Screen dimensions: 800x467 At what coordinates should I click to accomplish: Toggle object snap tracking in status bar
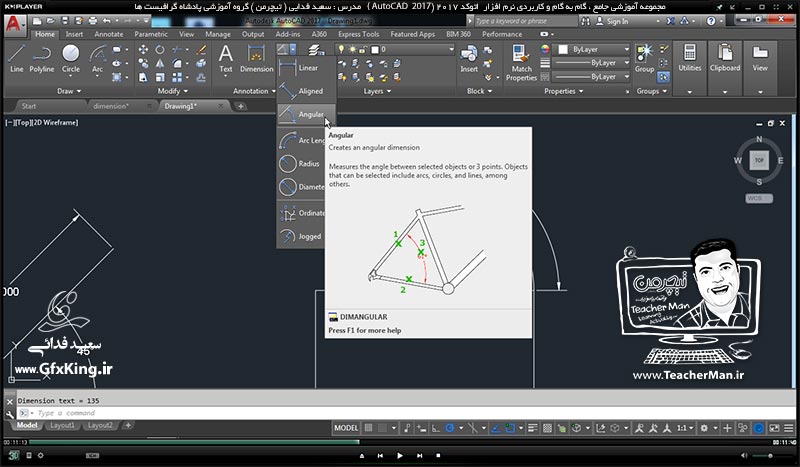click(495, 428)
